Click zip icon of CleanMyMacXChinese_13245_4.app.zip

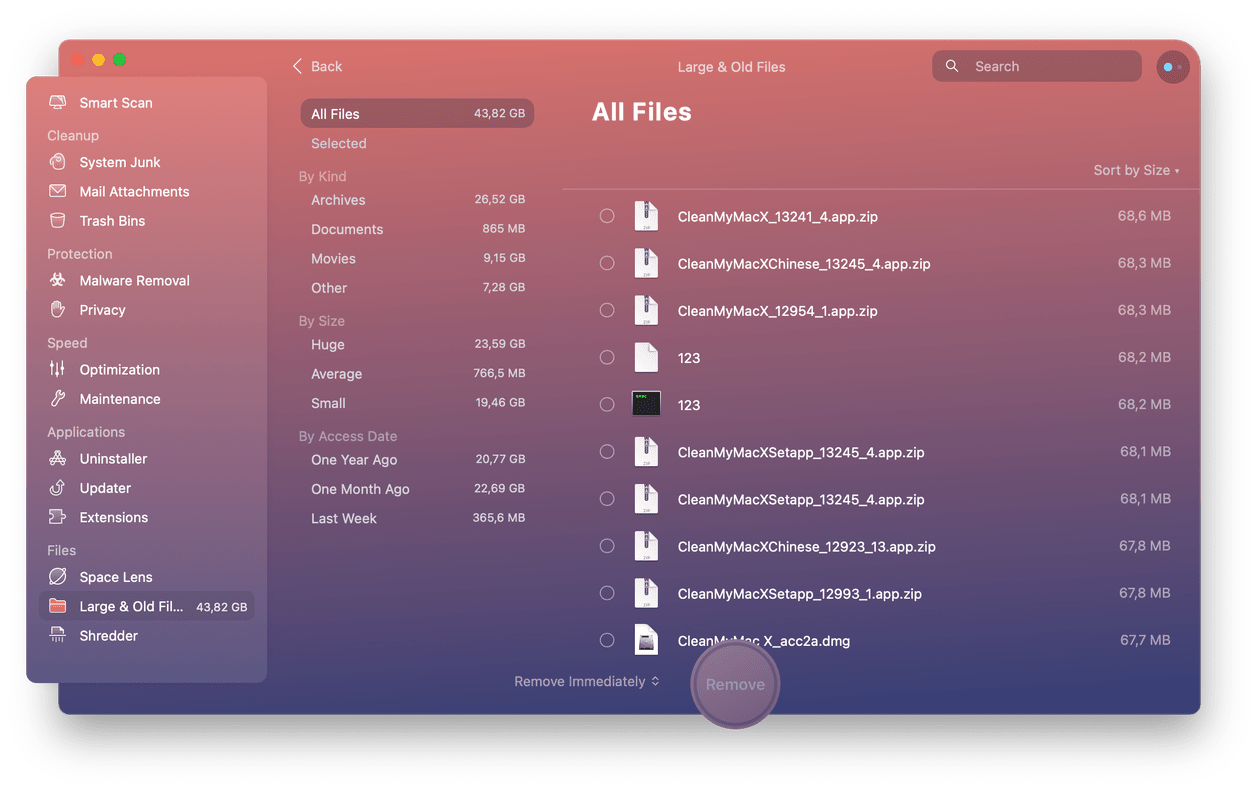pos(646,264)
